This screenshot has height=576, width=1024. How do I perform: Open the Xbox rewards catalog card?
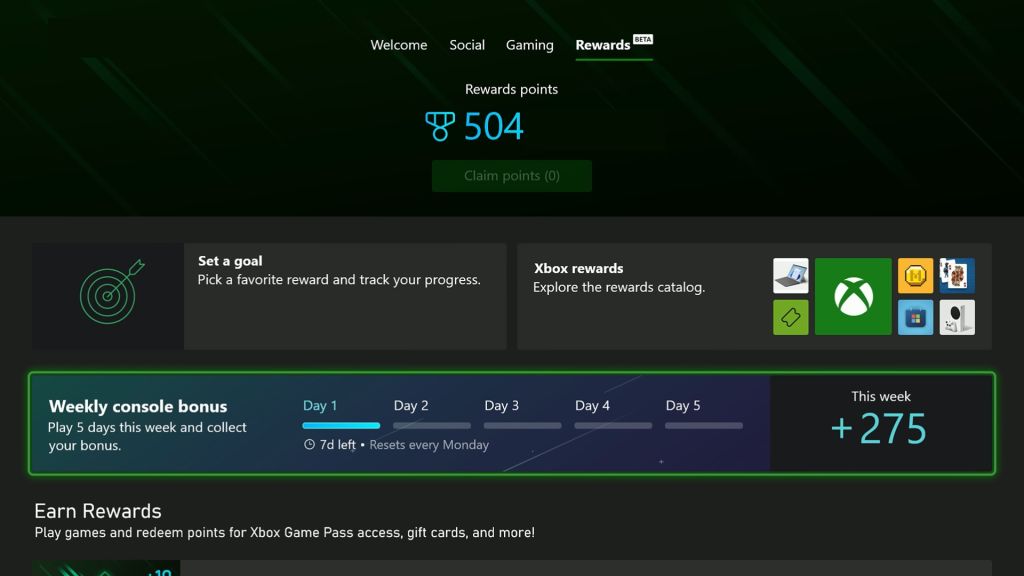pos(754,296)
